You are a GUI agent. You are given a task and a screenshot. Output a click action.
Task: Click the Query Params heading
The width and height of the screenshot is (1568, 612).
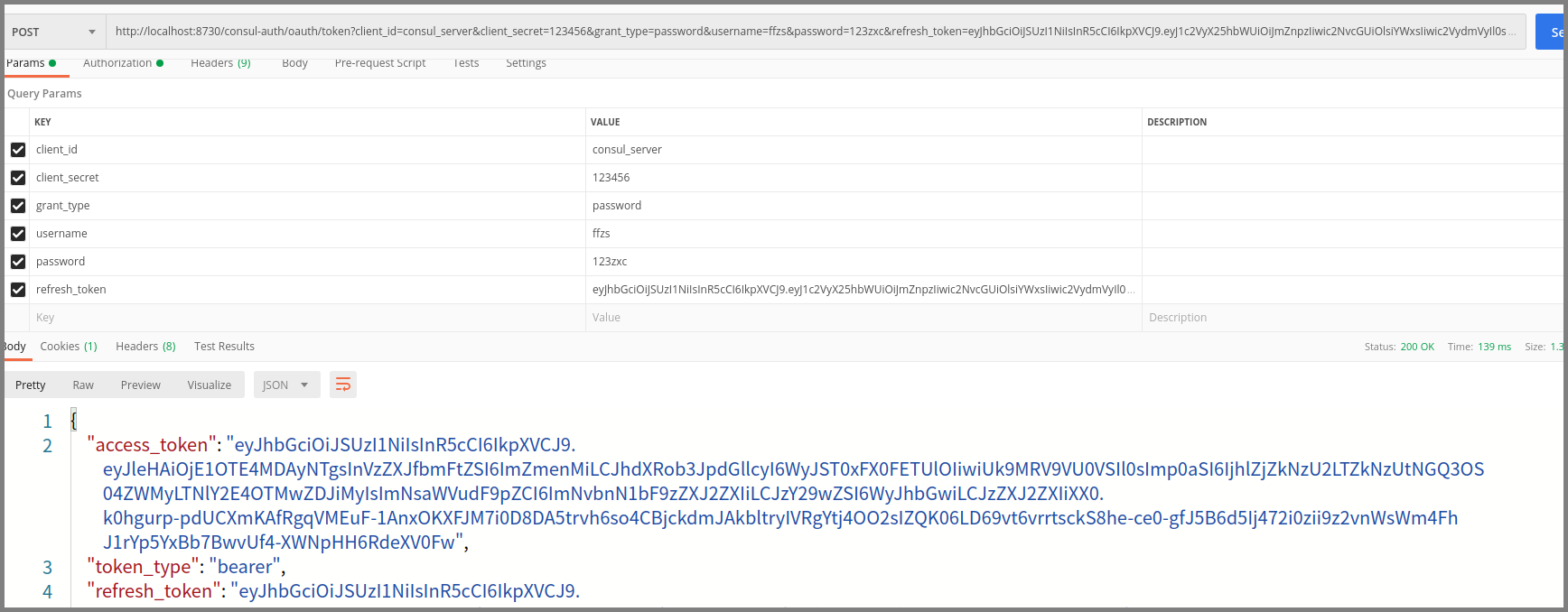[44, 94]
